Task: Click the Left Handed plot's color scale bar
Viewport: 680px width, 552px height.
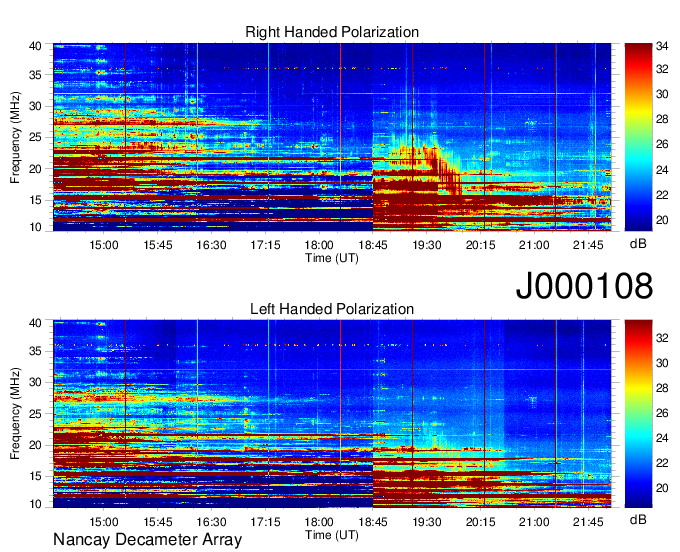Action: [638, 414]
